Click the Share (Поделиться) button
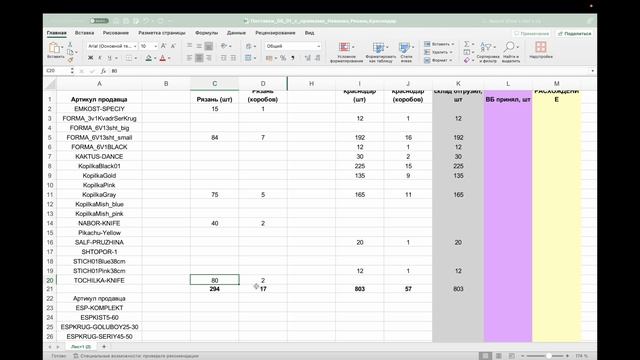 [x=574, y=33]
